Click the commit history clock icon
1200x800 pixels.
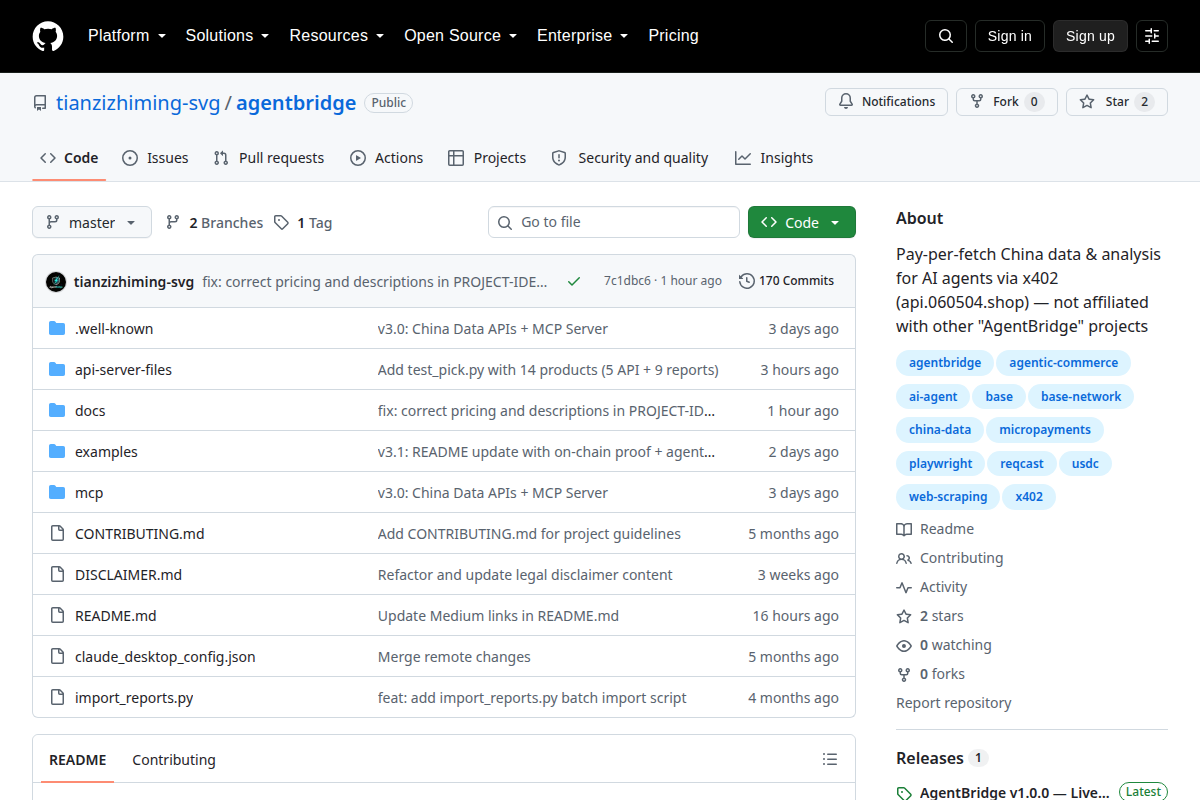(x=746, y=281)
